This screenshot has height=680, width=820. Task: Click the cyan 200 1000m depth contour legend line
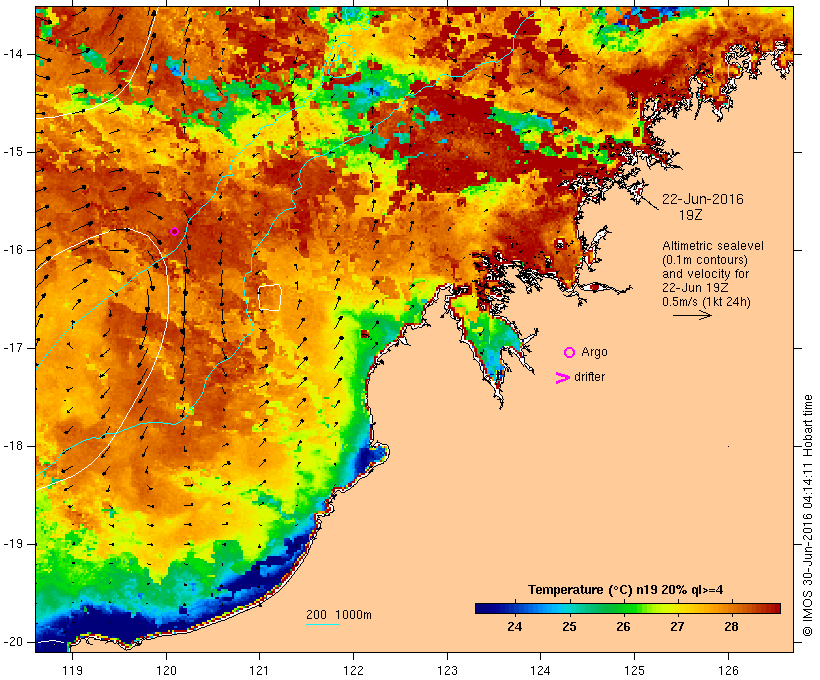point(323,624)
